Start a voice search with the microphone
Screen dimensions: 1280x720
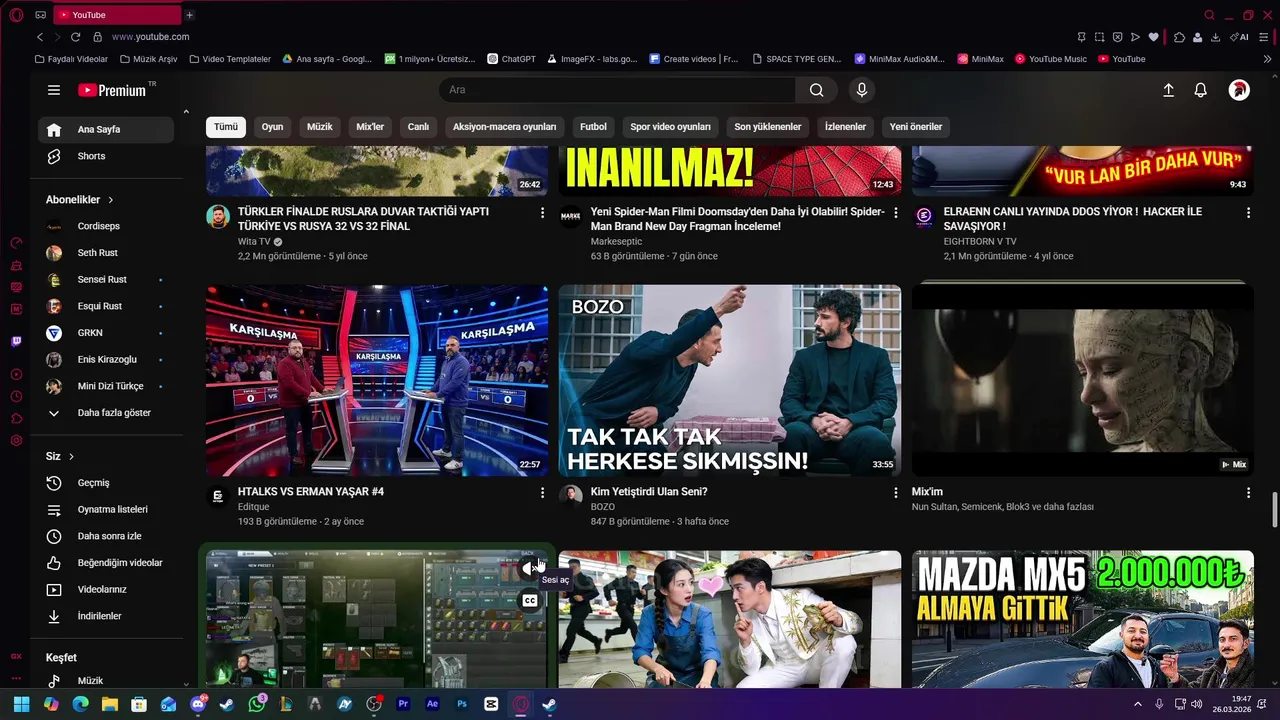pyautogui.click(x=862, y=90)
